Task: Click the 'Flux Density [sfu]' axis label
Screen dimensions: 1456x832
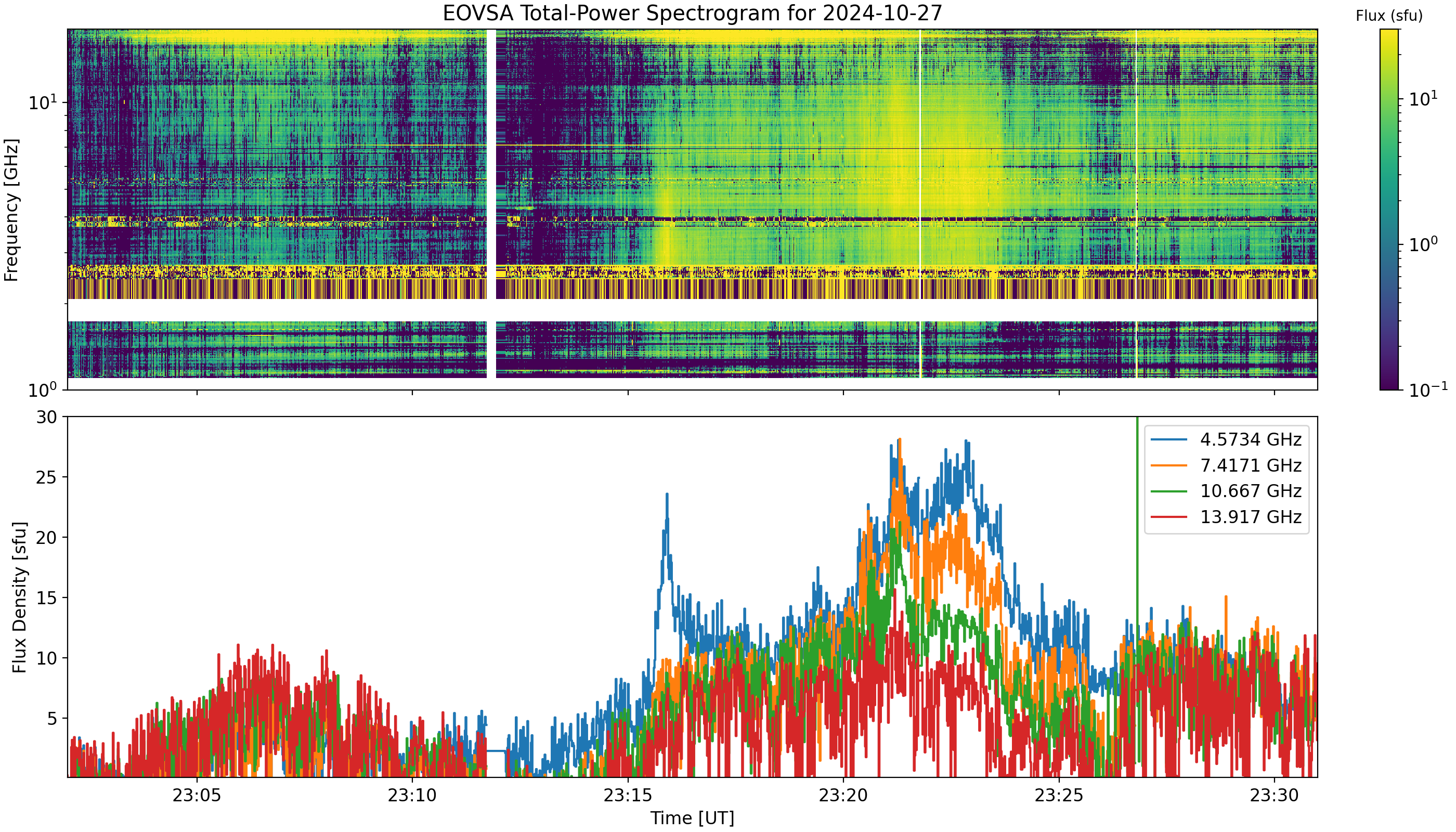Action: (x=19, y=597)
